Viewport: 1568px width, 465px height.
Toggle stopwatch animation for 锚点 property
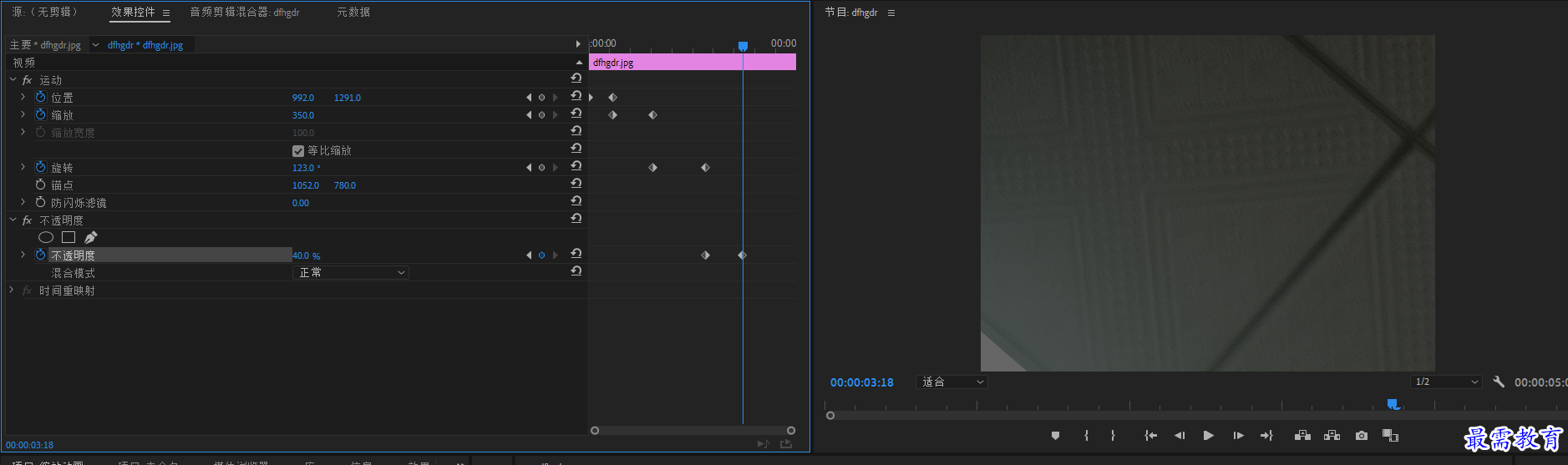click(40, 184)
